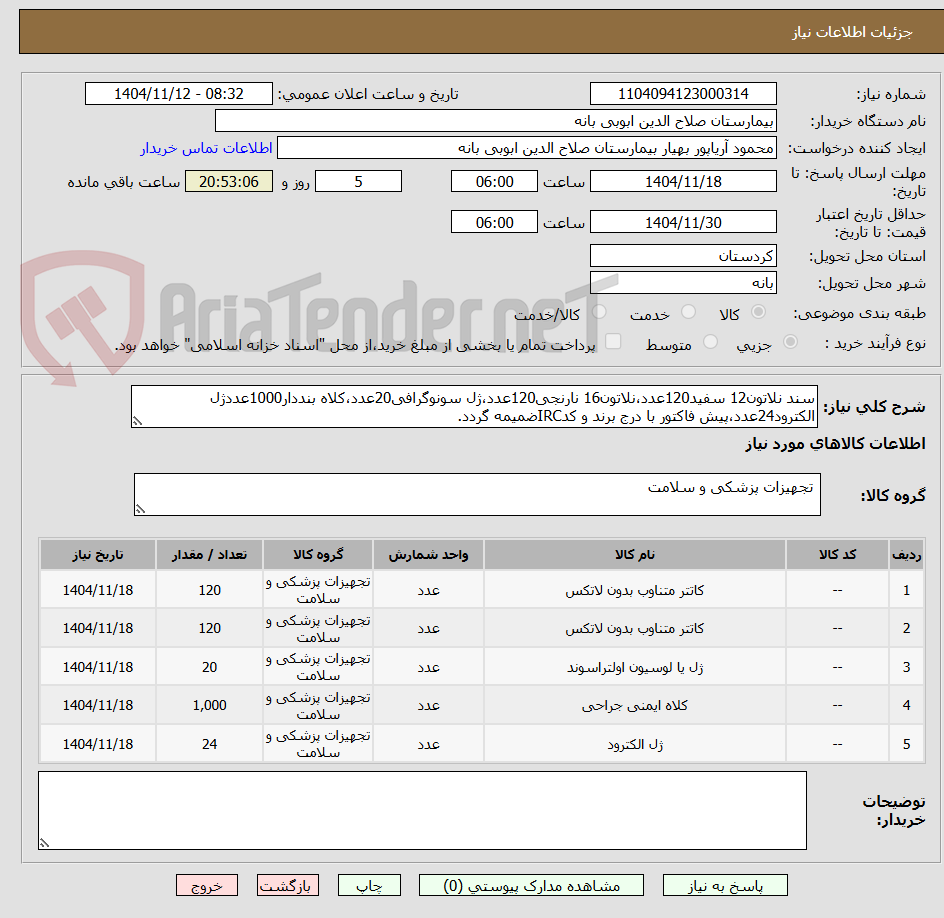Viewport: 944px width, 918px height.
Task: Click the general description text area
Action: click(x=474, y=407)
